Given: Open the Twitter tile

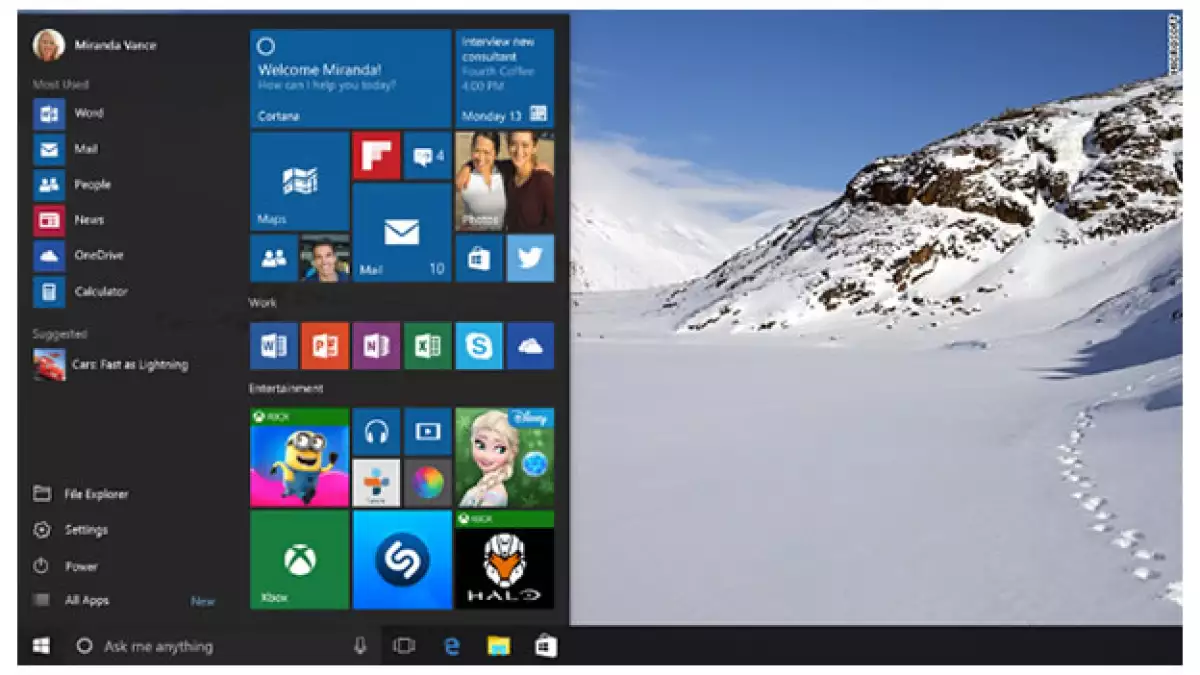Looking at the screenshot, I should (x=530, y=259).
